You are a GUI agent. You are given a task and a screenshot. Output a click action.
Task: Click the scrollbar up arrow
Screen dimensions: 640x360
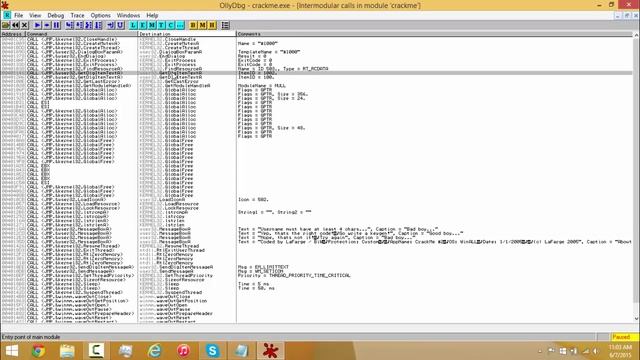point(636,36)
